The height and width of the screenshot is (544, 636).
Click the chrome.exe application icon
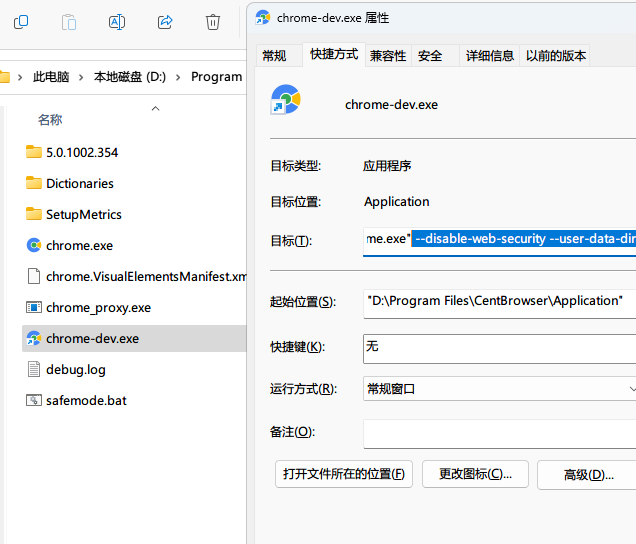(x=34, y=245)
